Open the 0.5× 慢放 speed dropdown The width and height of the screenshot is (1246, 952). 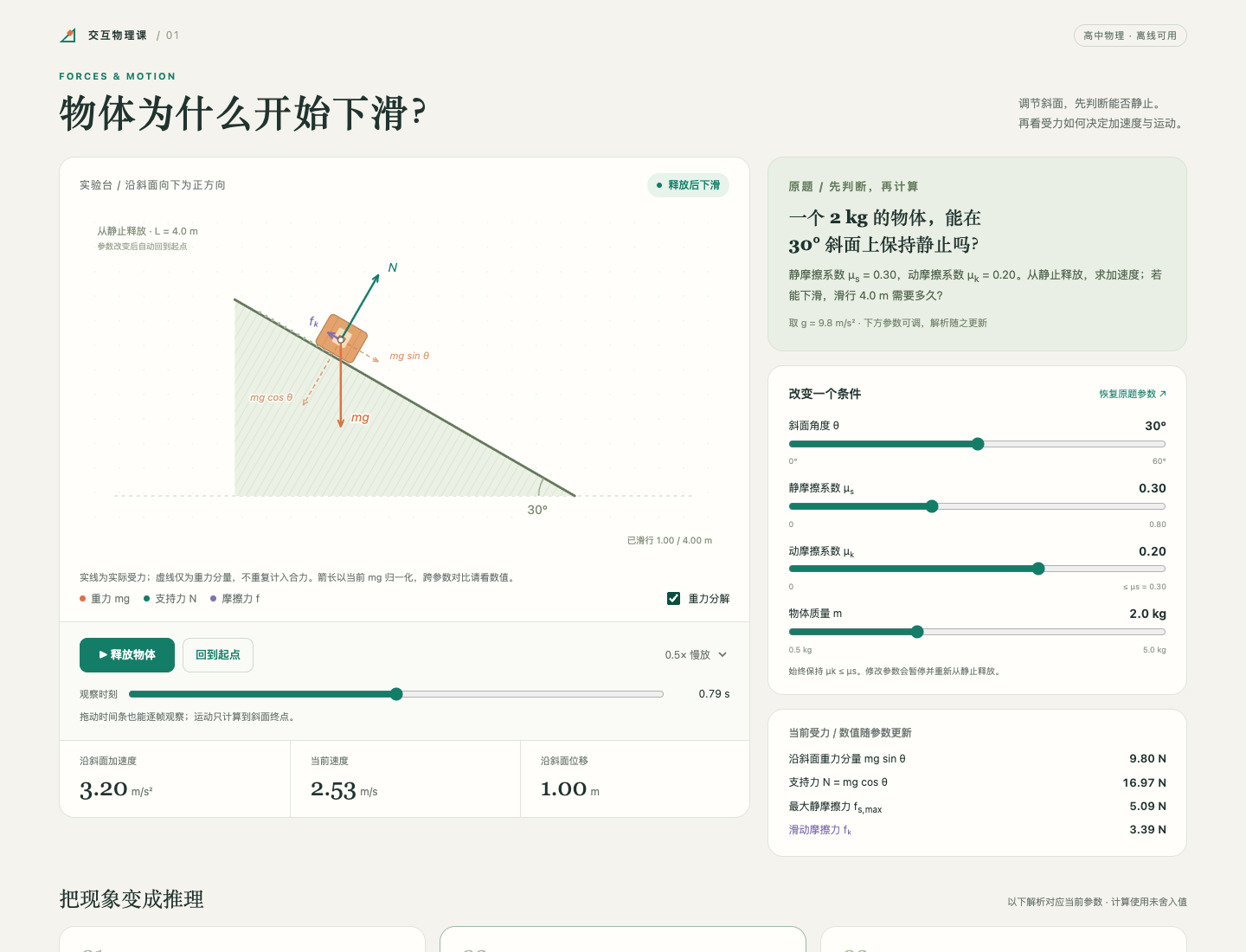(x=696, y=655)
